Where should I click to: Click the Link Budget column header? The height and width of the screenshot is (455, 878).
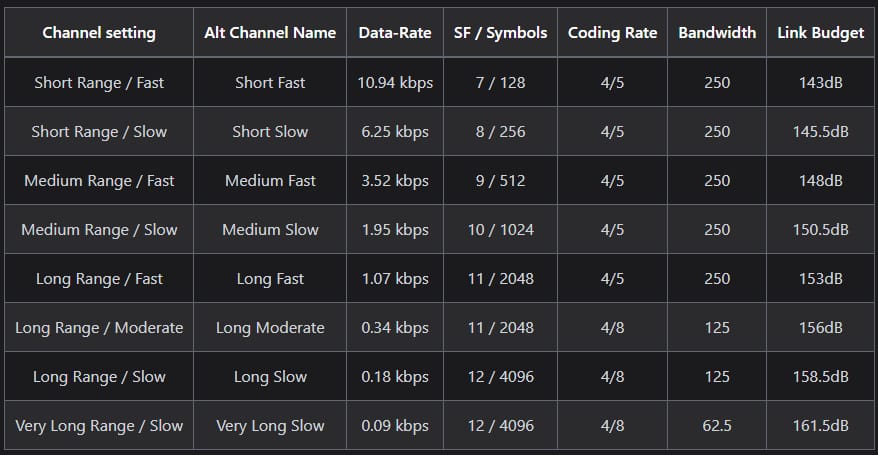tap(821, 33)
